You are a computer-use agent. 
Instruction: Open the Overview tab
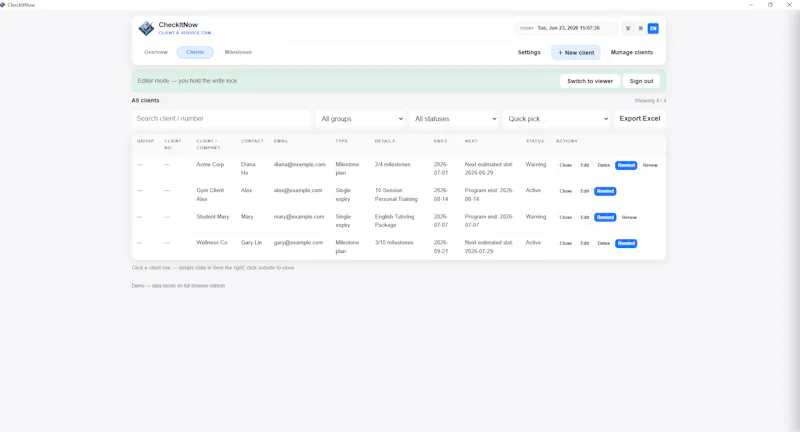156,52
